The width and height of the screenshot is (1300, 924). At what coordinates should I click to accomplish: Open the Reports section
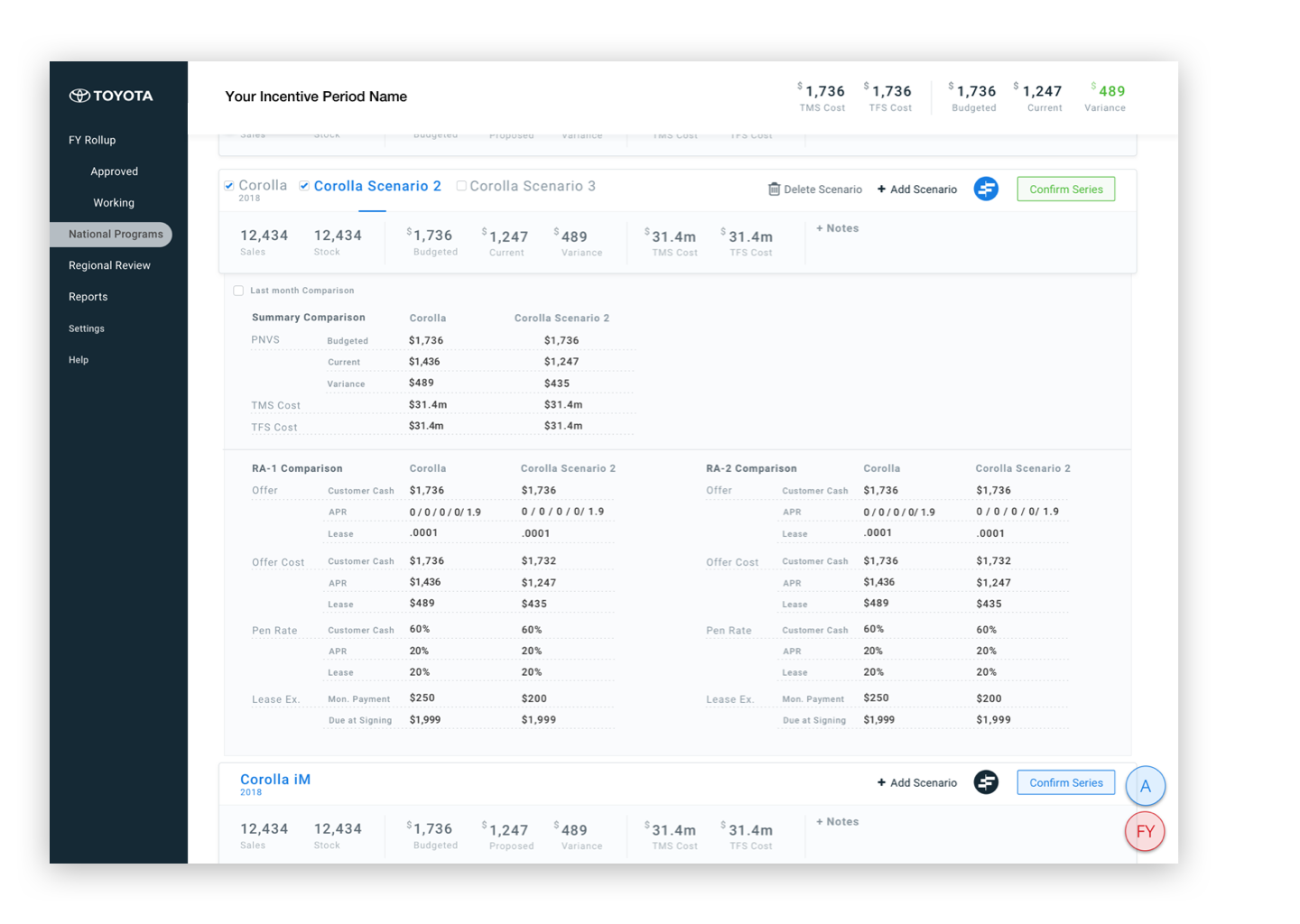pos(88,297)
